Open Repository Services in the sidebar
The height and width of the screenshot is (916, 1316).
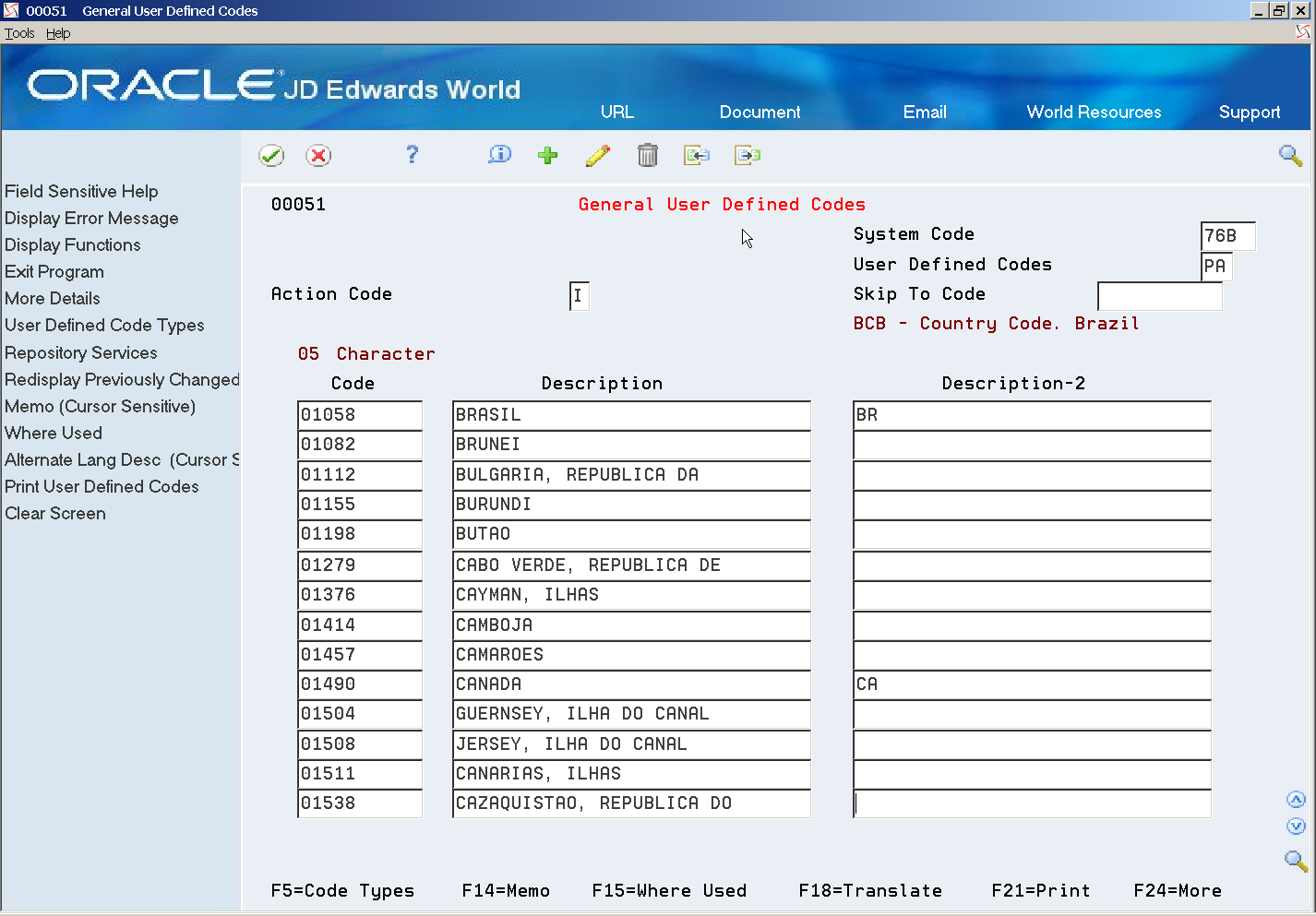point(81,352)
